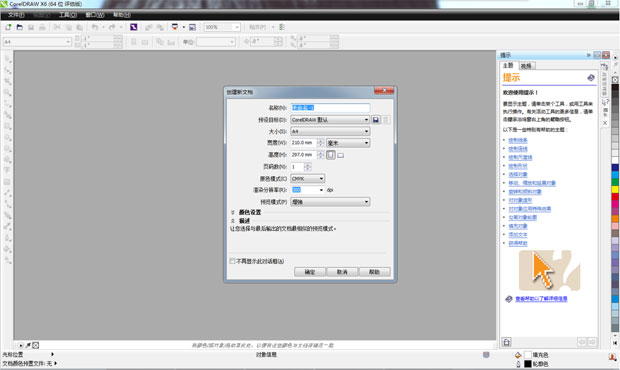Click the help icon beside orange hints title
Image resolution: width=620 pixels, height=370 pixels.
pos(591,77)
